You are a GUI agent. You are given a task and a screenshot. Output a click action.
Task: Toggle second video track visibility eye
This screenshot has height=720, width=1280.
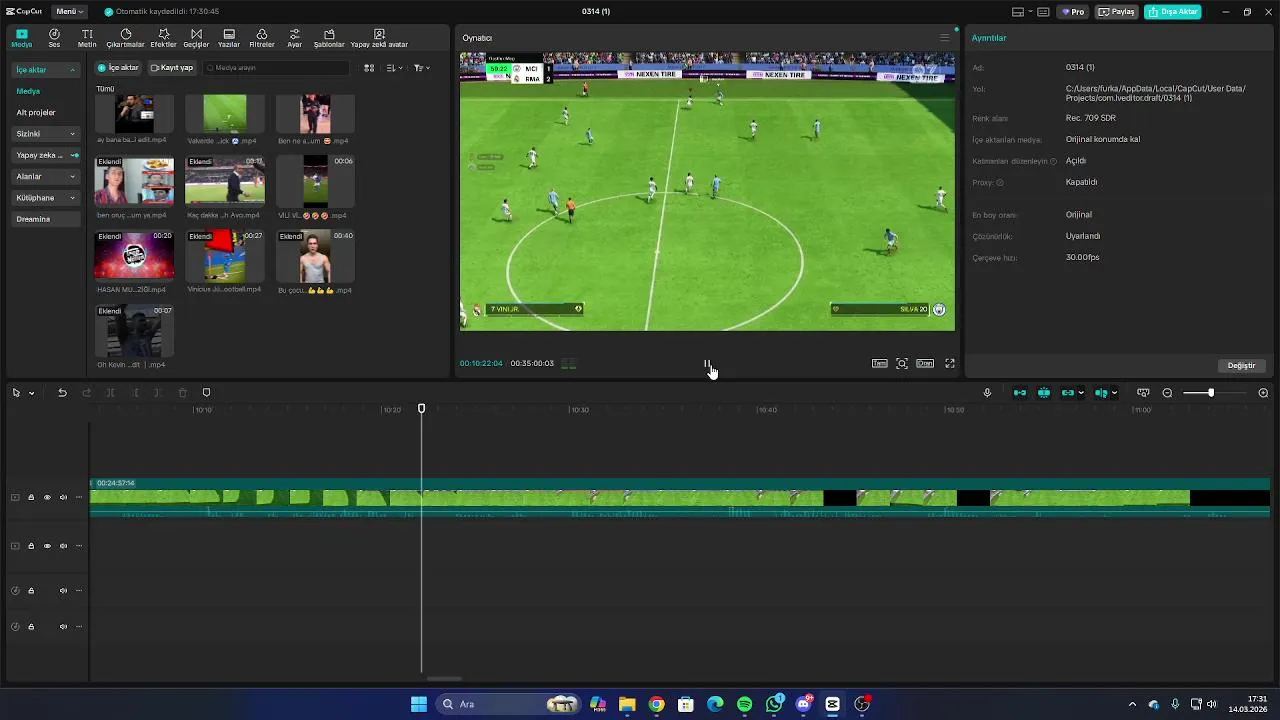pos(47,546)
